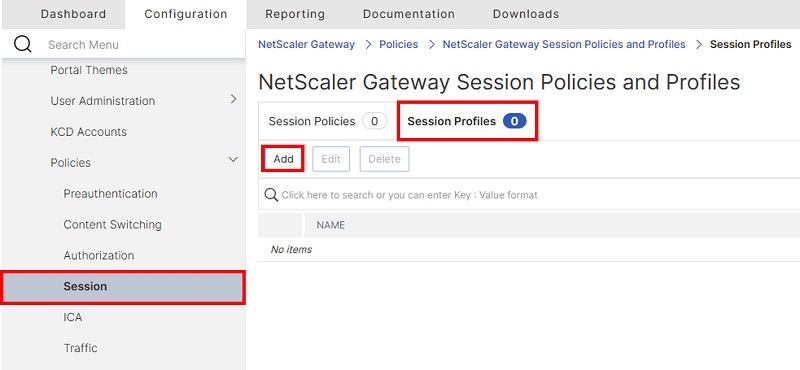Switch to the Session Policies tab
This screenshot has width=800, height=370.
tap(328, 121)
